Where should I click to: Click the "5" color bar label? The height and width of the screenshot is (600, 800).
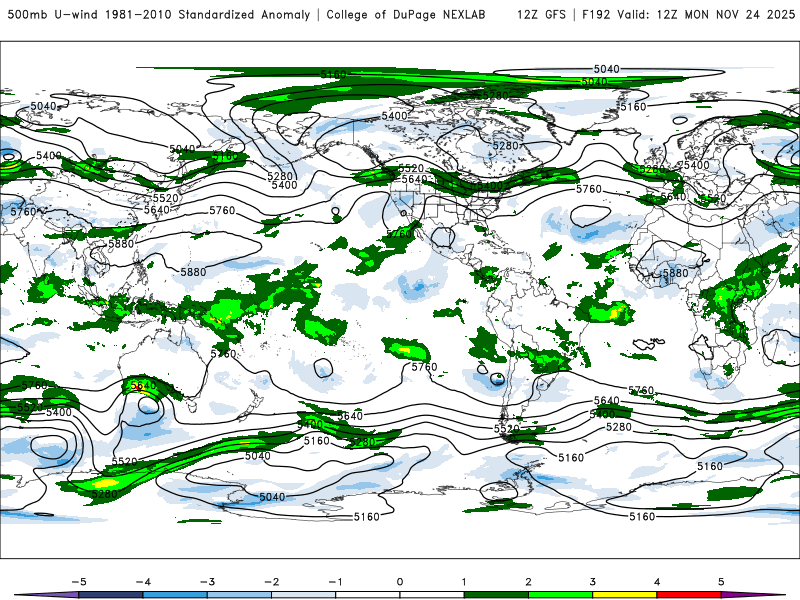point(721,582)
